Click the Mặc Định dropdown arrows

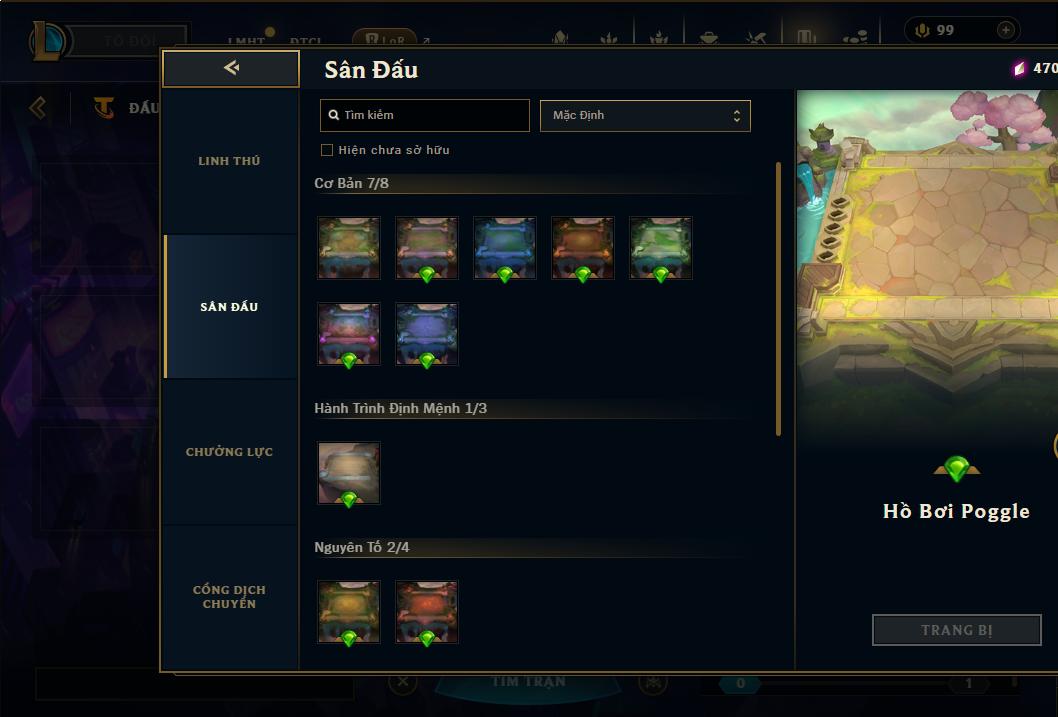pos(737,116)
